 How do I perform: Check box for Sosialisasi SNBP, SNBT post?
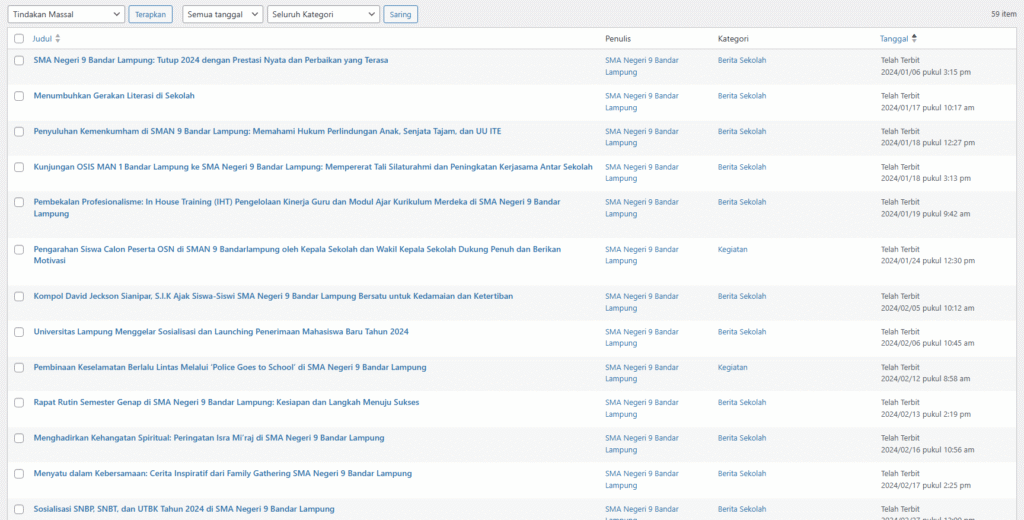coord(19,509)
